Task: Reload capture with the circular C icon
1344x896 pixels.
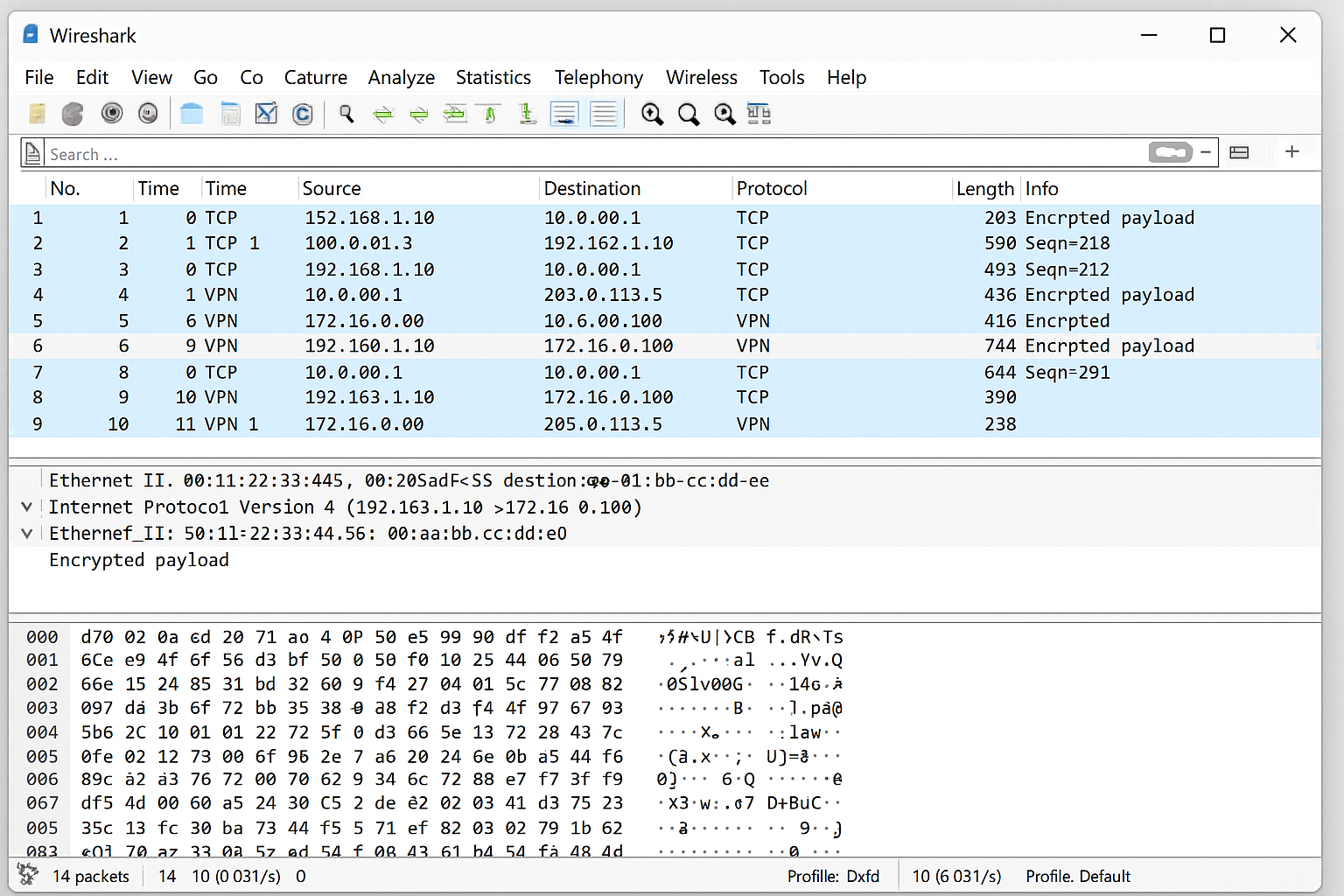Action: tap(303, 114)
